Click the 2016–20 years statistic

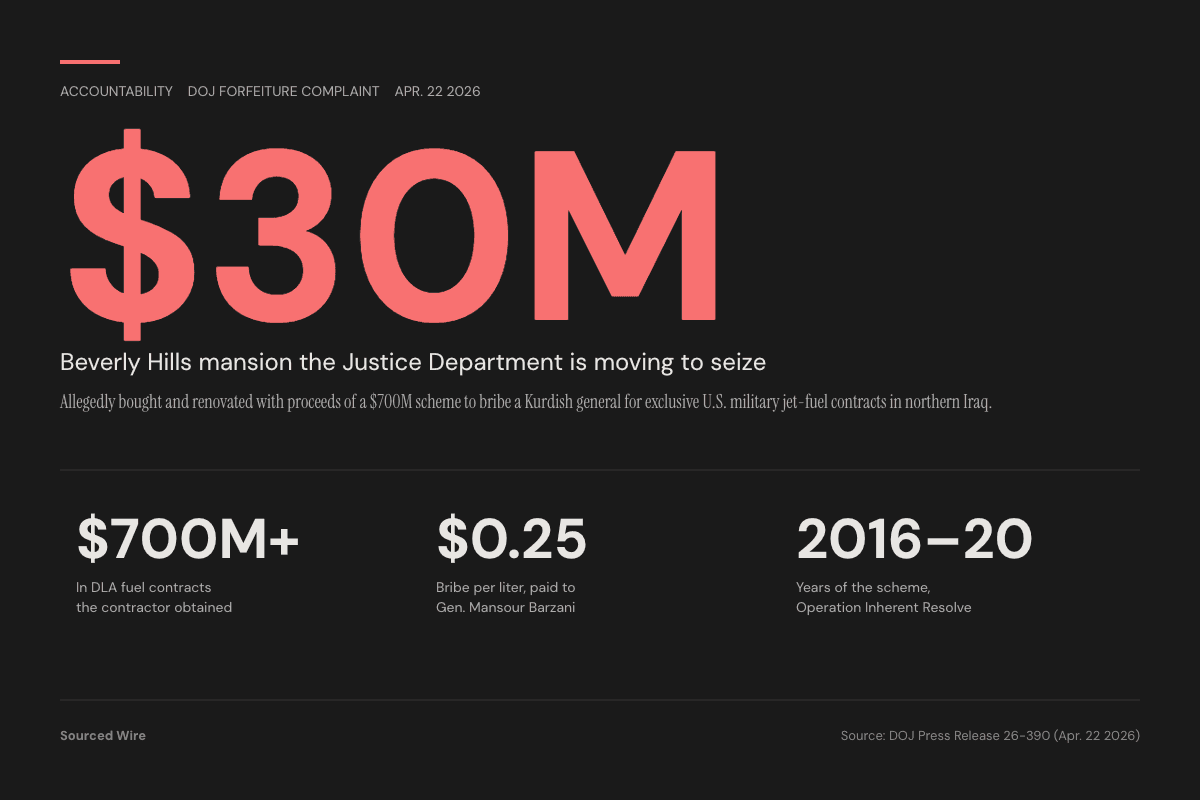(914, 539)
